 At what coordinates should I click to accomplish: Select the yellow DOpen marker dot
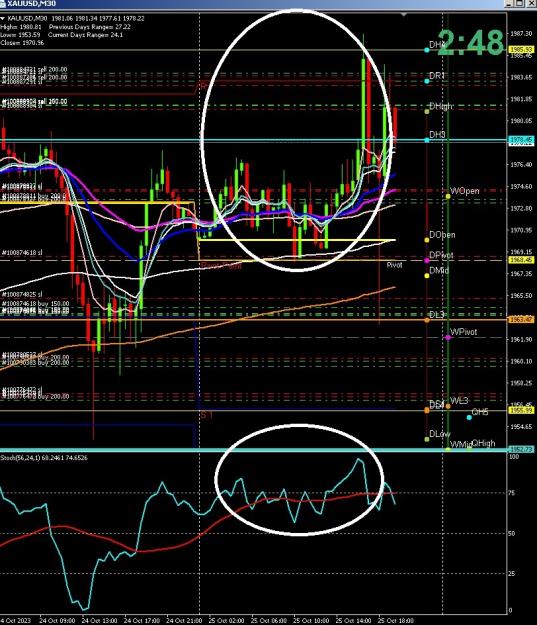point(427,240)
